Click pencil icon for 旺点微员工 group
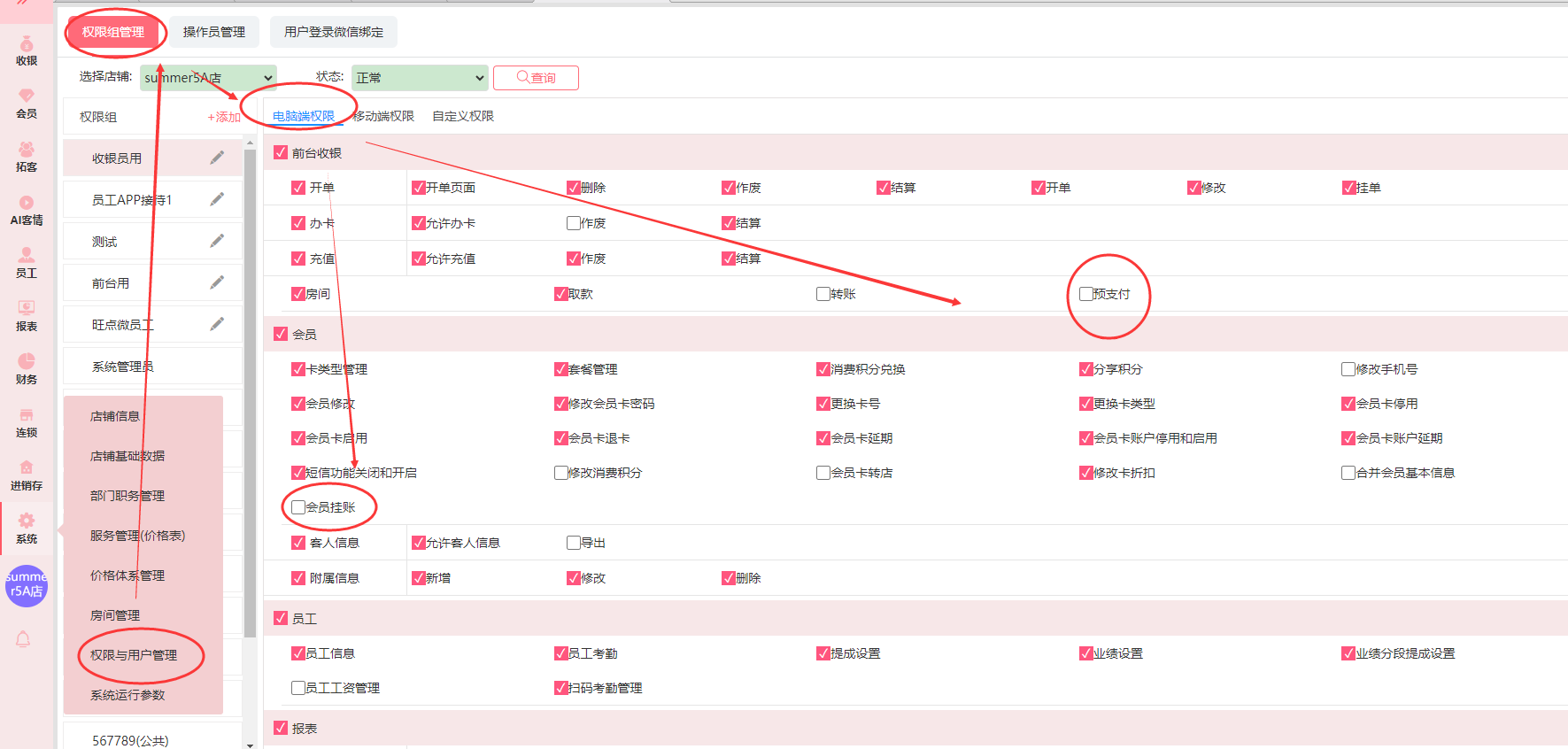This screenshot has width=1568, height=749. pyautogui.click(x=217, y=324)
